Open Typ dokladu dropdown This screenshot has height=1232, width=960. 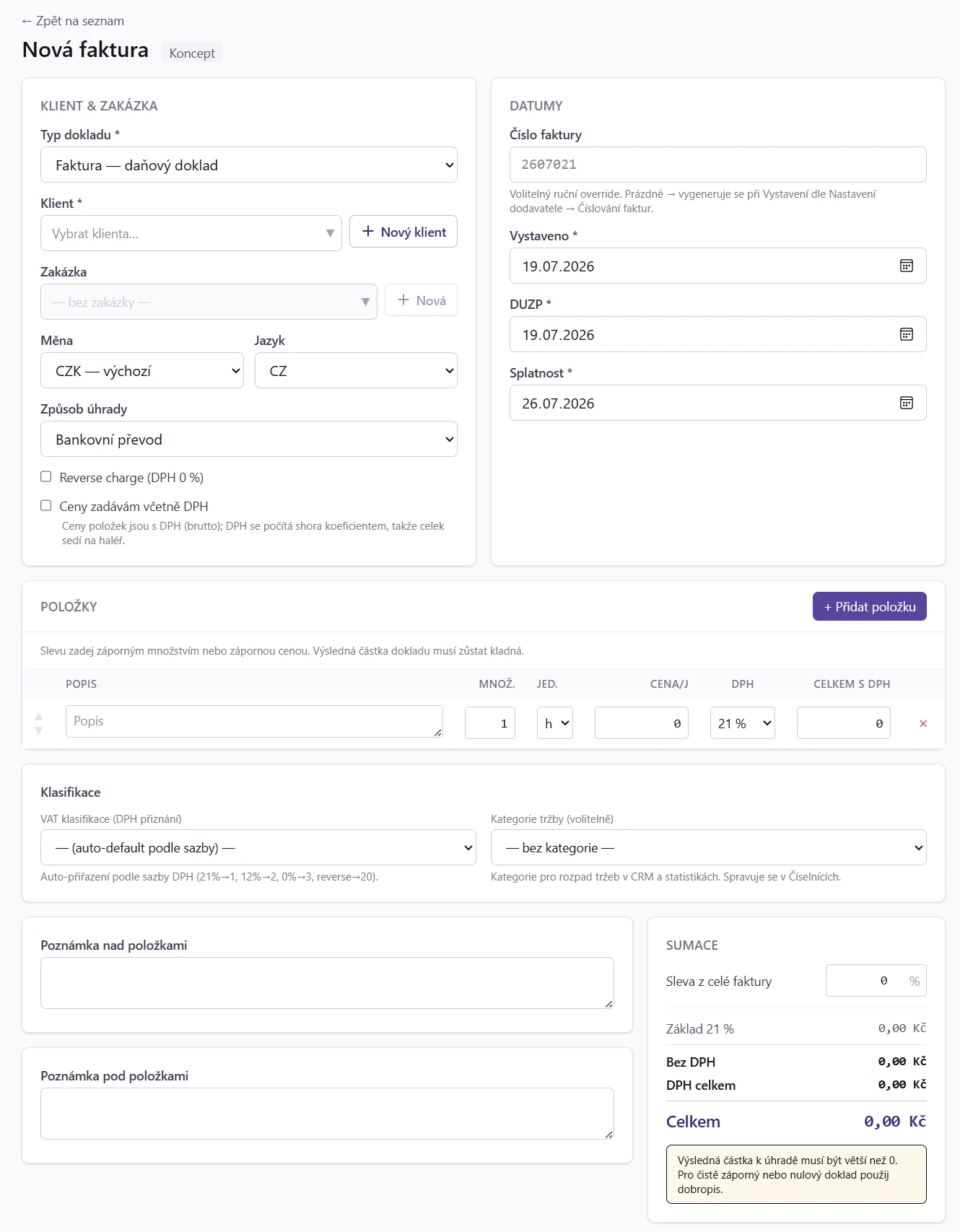[x=249, y=165]
